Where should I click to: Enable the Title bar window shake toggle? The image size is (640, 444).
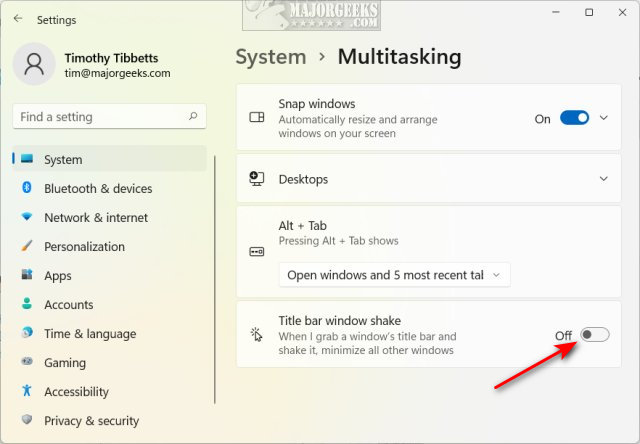point(594,335)
